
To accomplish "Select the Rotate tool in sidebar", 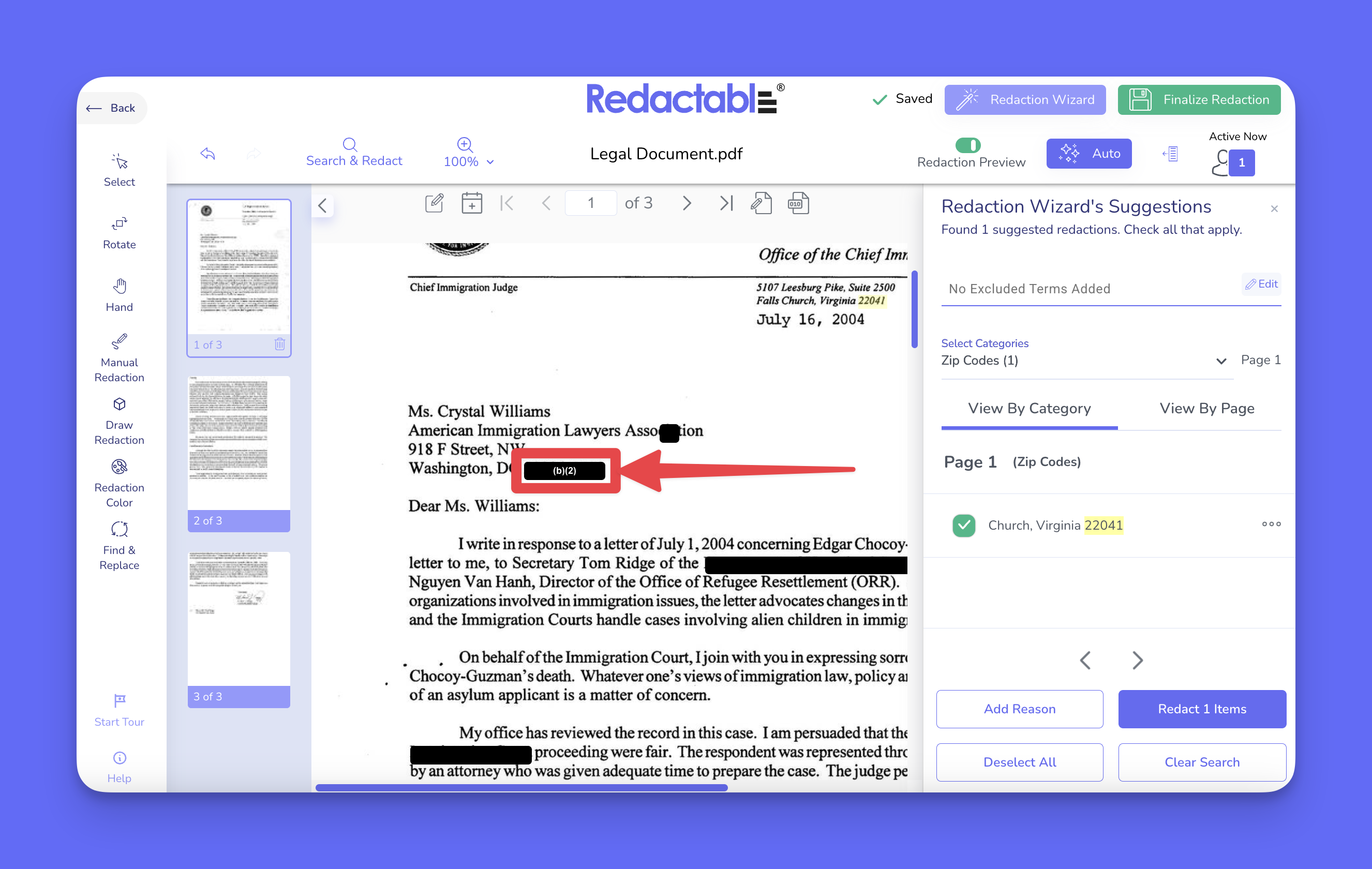I will point(119,232).
